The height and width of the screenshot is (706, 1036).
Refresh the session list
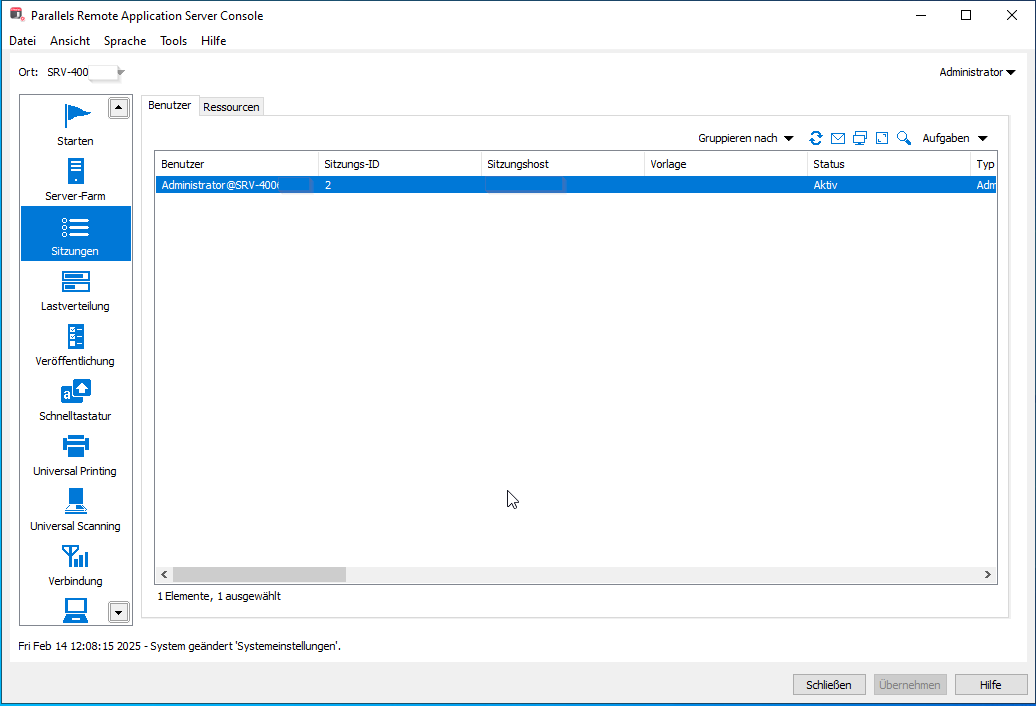click(x=816, y=138)
